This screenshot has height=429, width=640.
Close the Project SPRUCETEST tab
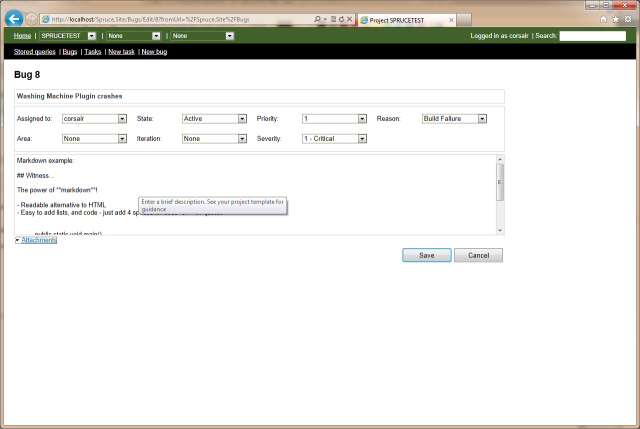point(451,20)
